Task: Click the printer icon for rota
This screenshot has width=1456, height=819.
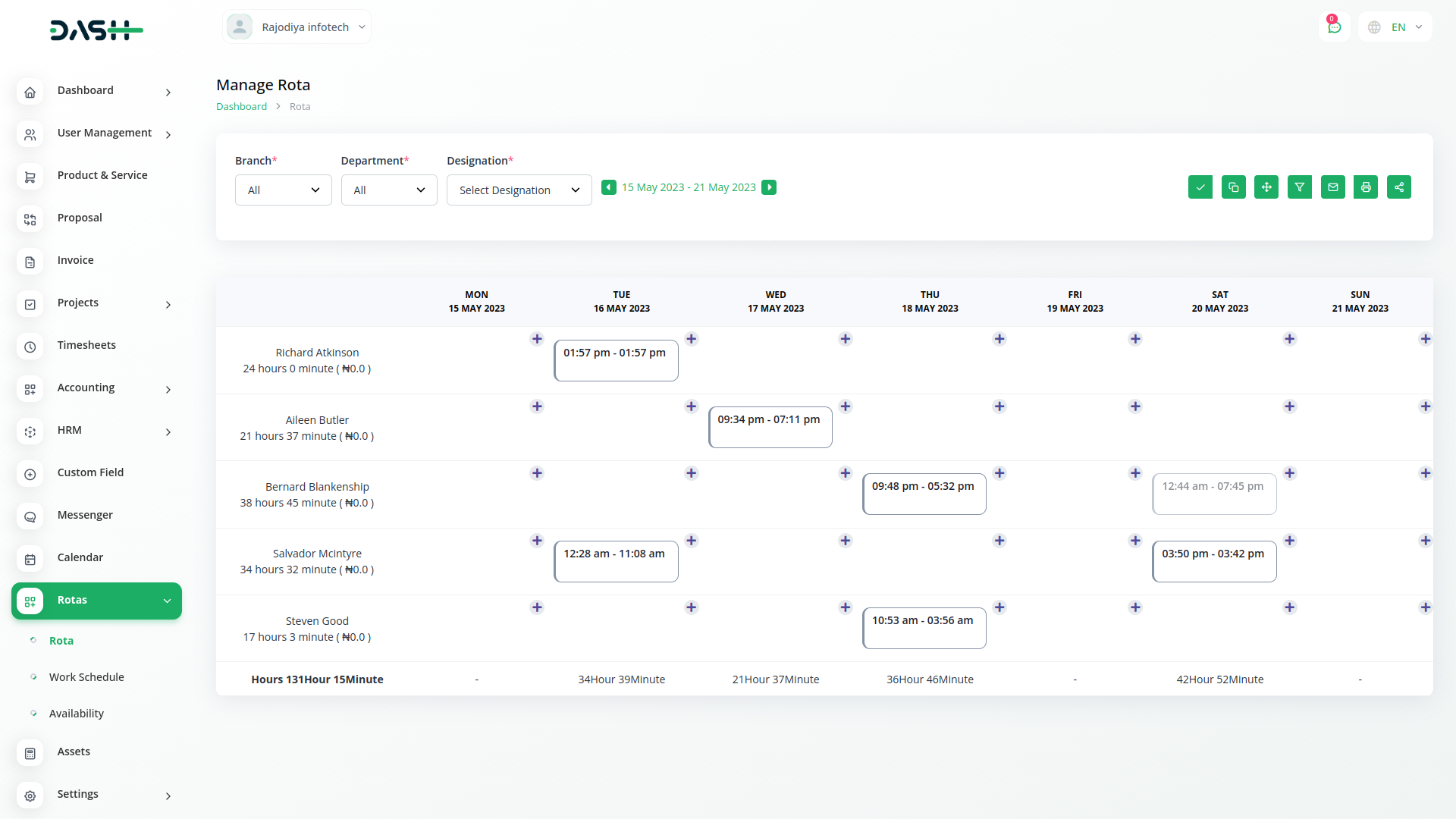Action: point(1366,187)
